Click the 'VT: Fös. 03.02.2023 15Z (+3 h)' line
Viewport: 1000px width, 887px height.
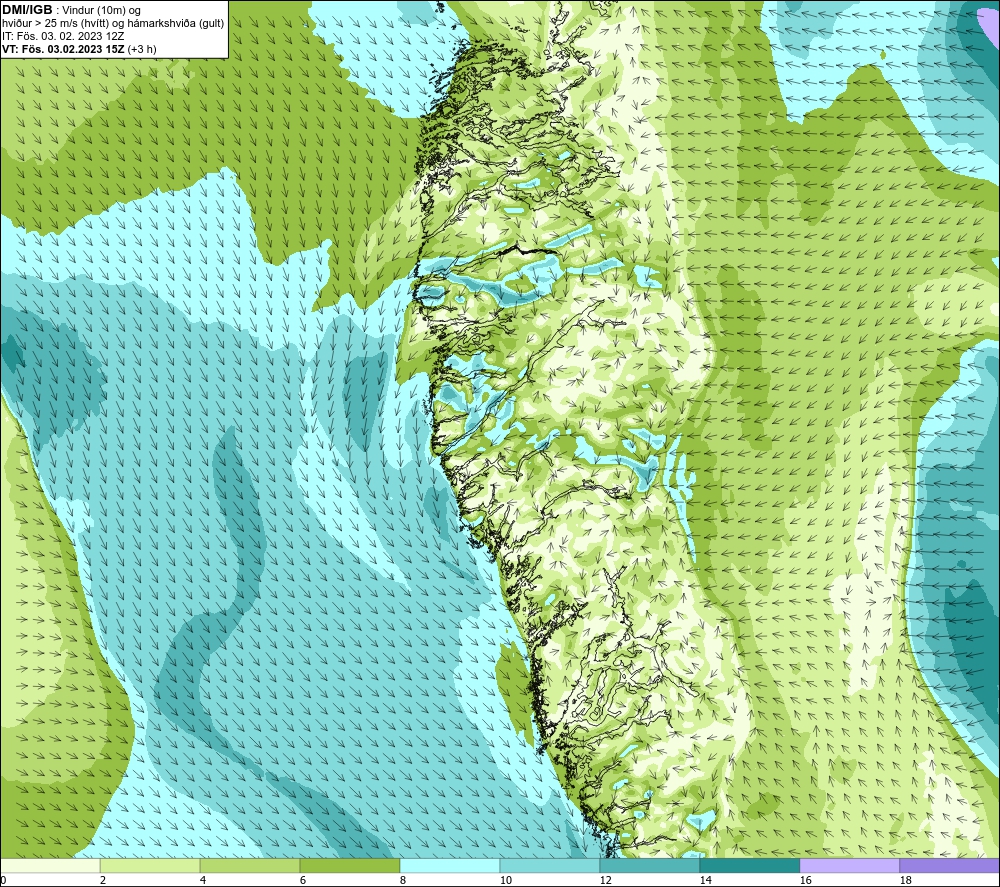[x=79, y=49]
